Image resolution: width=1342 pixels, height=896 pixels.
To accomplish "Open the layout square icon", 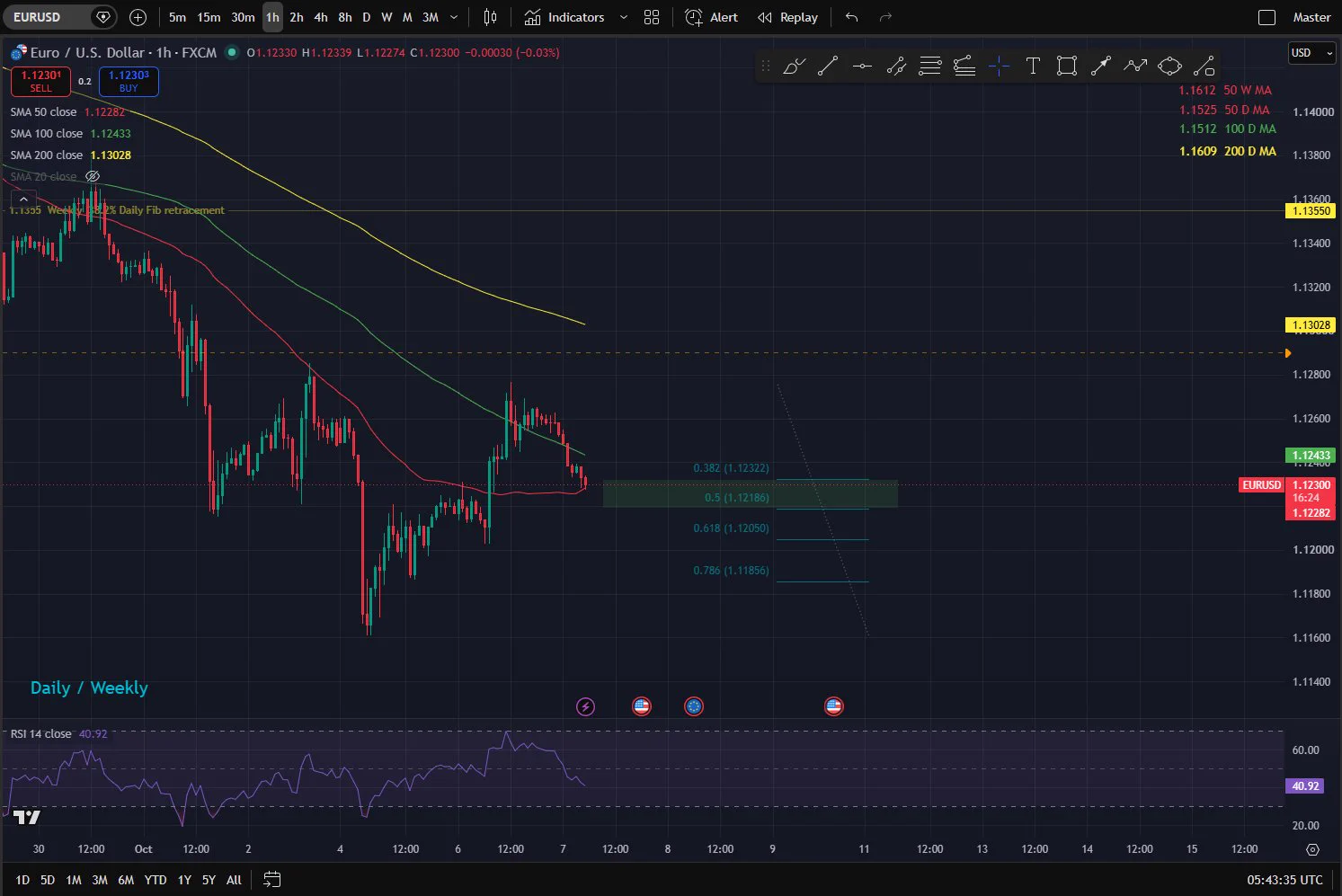I will coord(1266,17).
